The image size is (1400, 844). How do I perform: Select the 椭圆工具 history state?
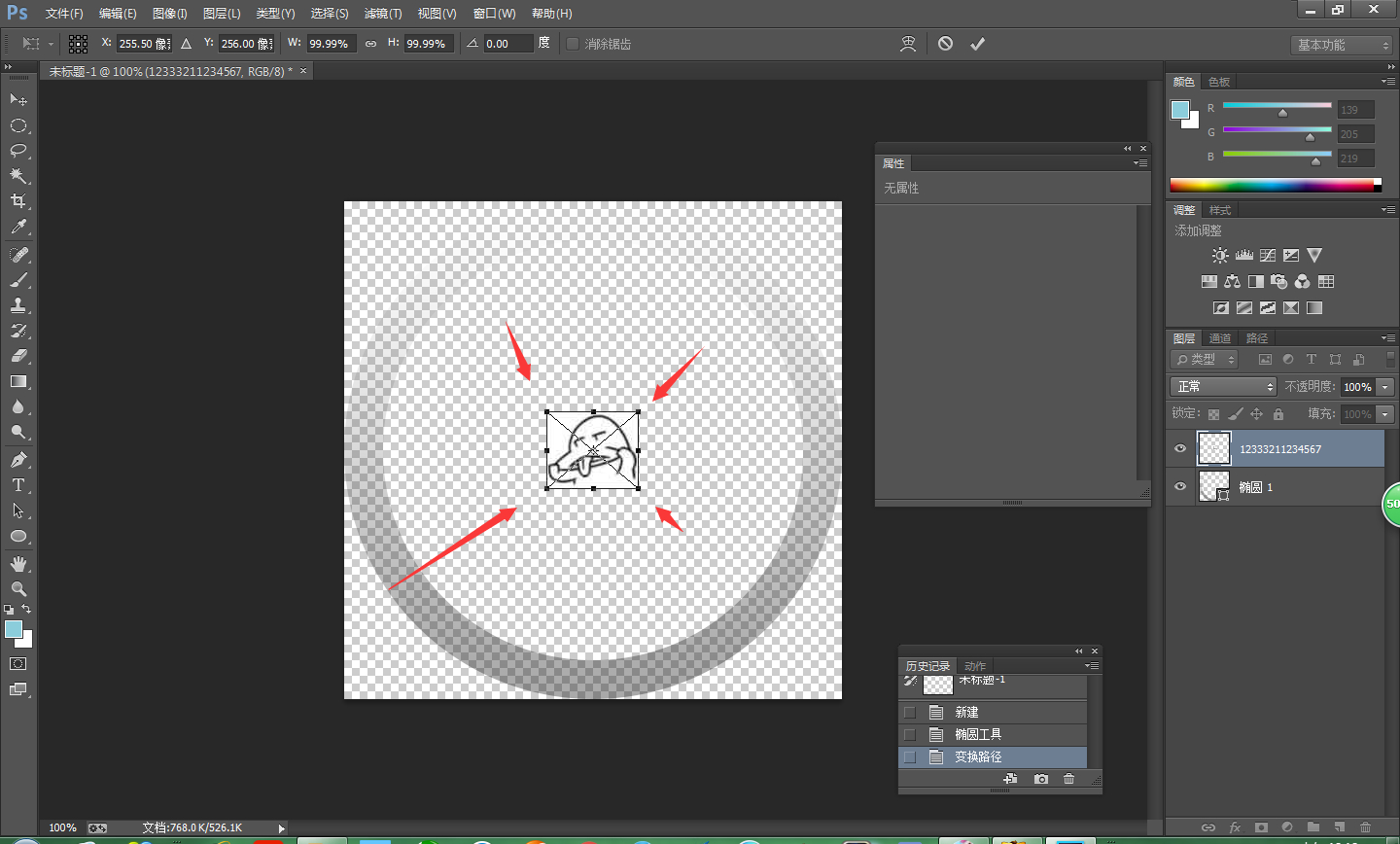(x=977, y=734)
